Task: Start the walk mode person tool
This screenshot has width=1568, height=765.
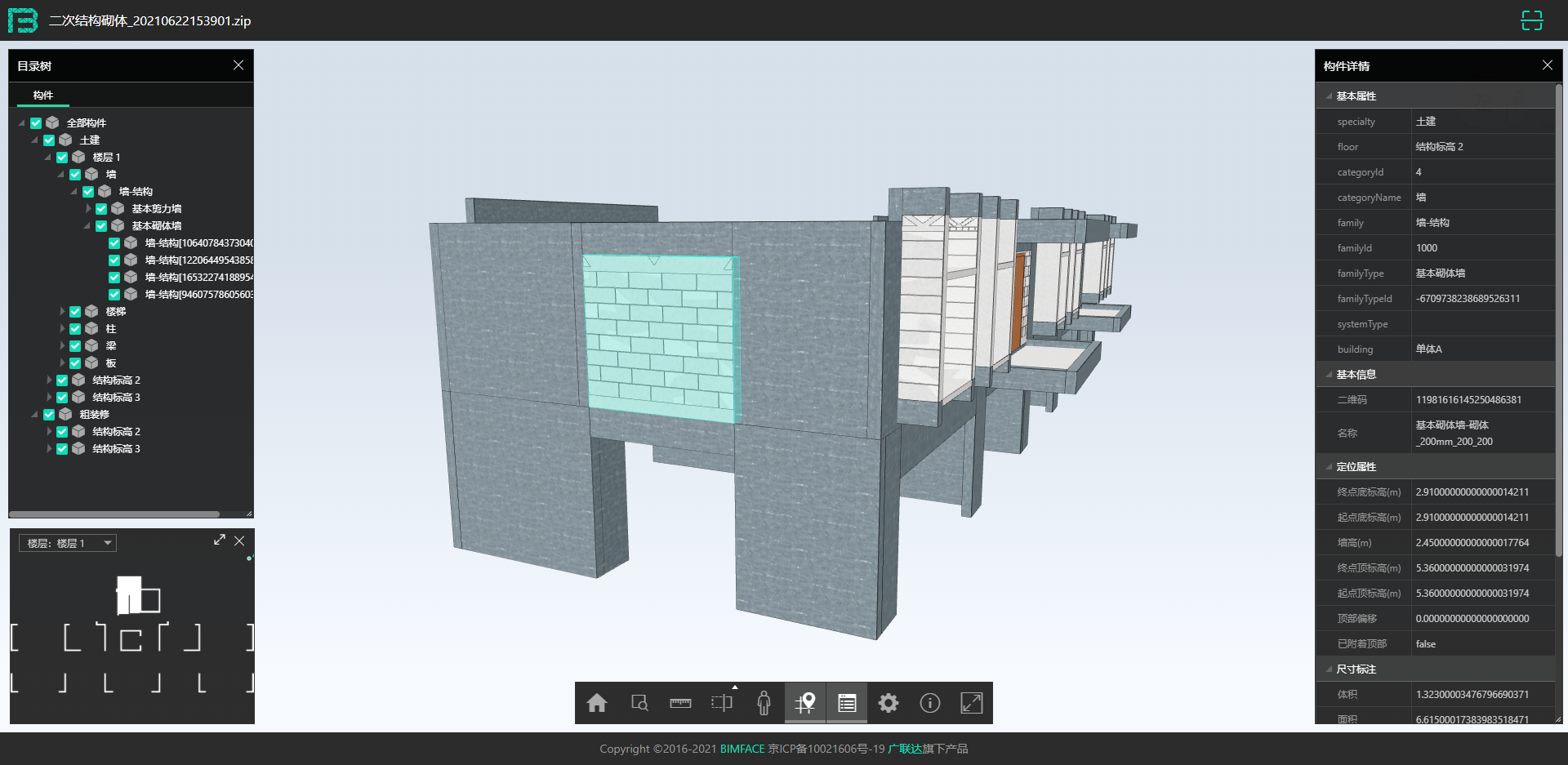Action: coord(764,703)
